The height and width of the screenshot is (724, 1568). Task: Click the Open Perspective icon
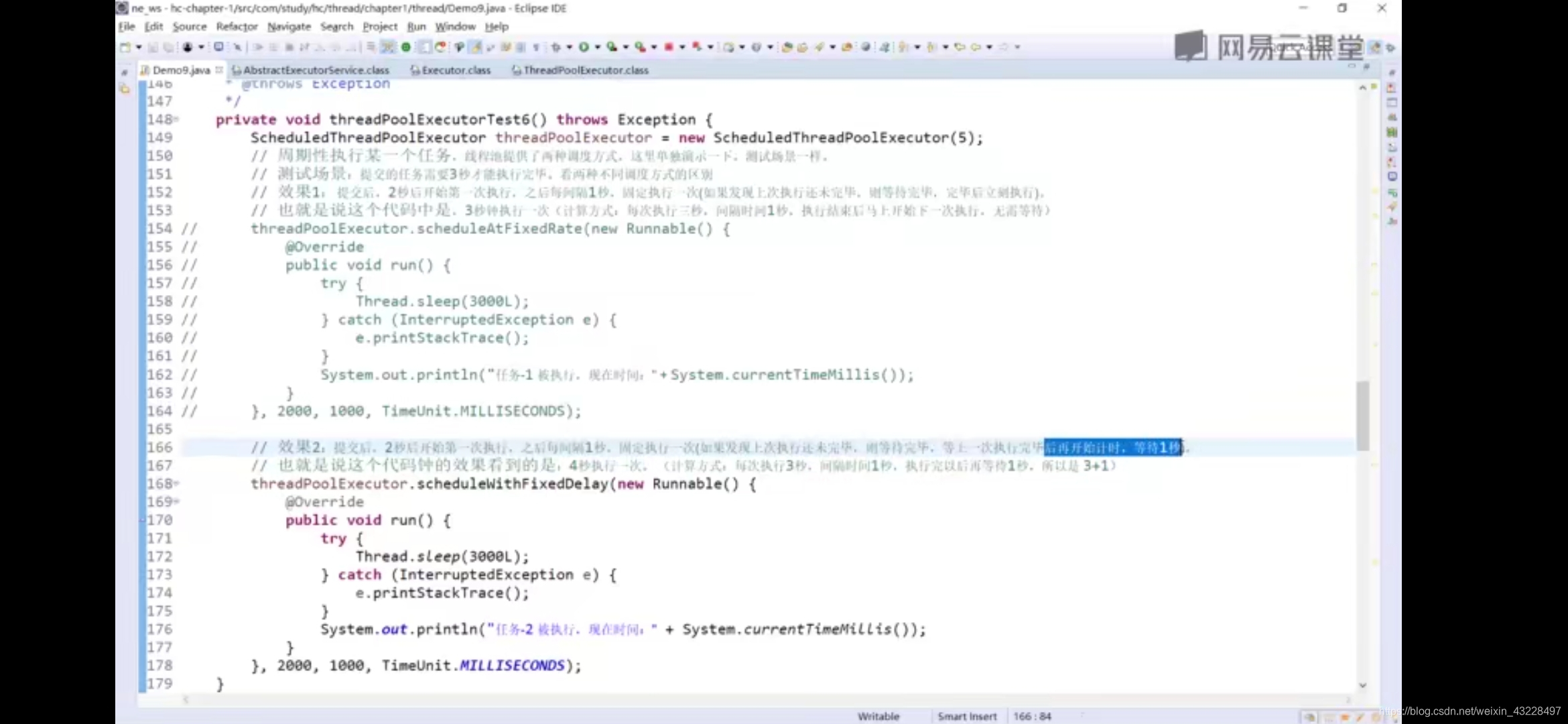(1376, 47)
